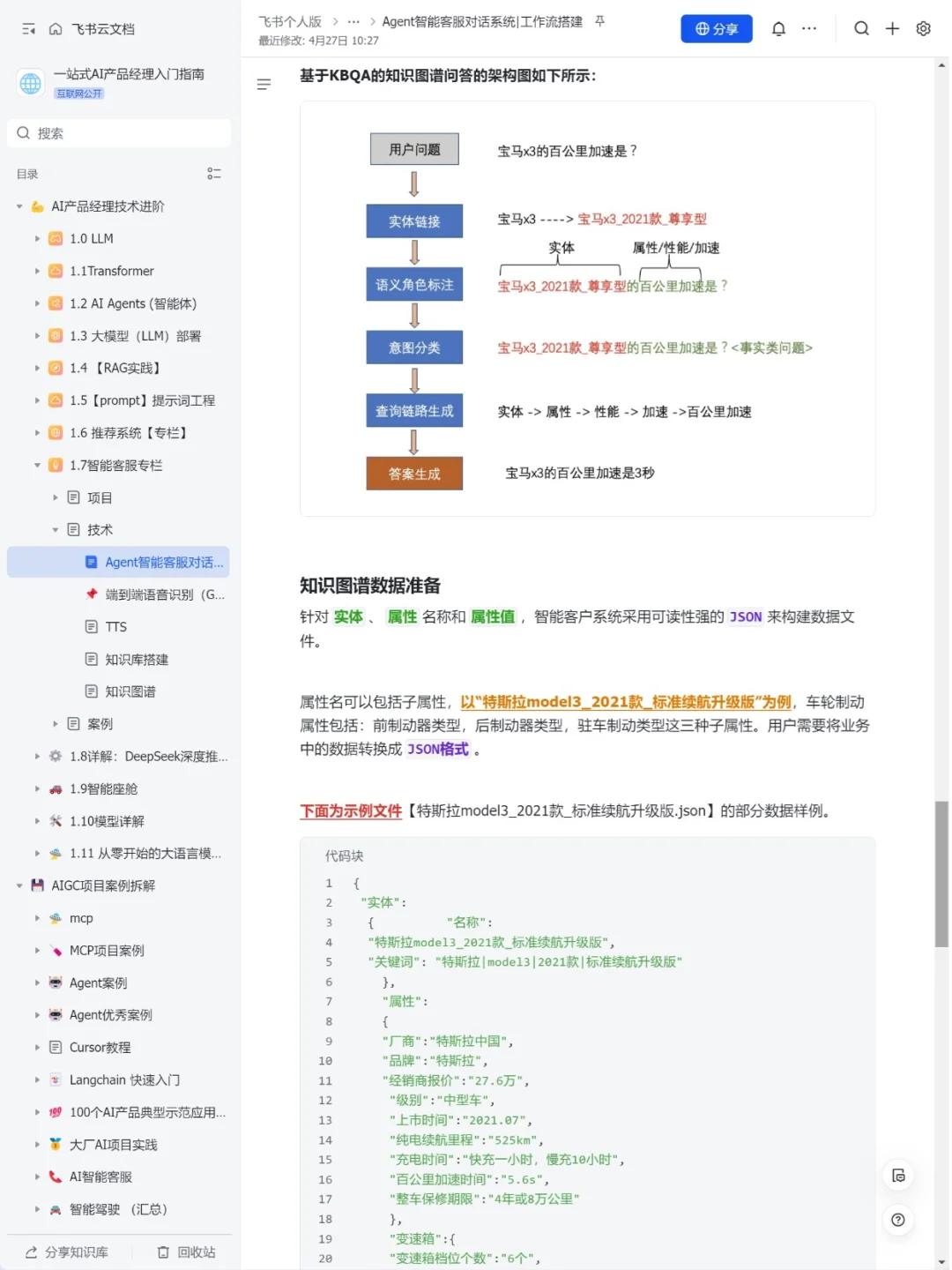The height and width of the screenshot is (1270, 952).
Task: Expand the 案例 folder arrow
Action: click(55, 724)
